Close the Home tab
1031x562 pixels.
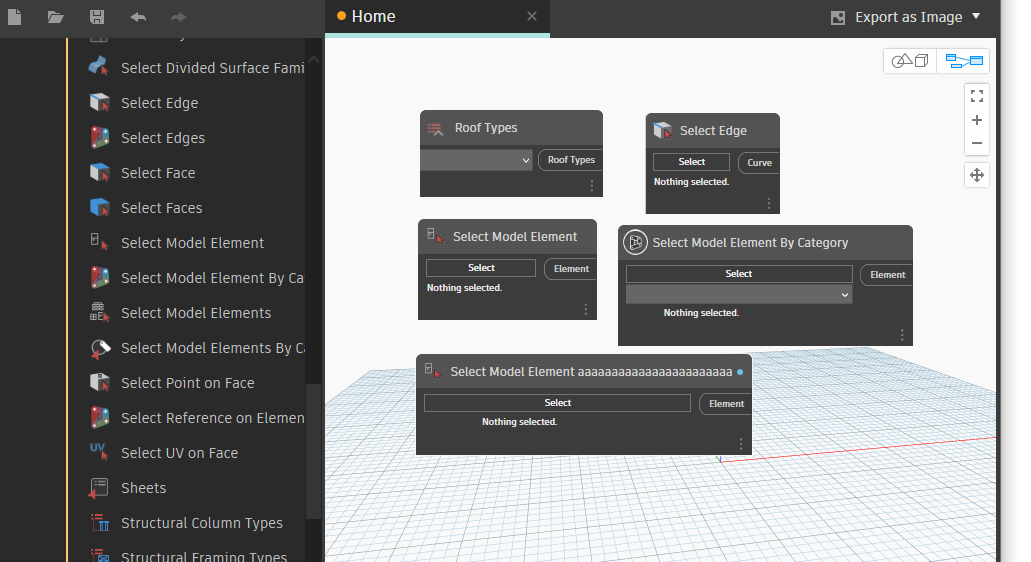click(x=532, y=16)
